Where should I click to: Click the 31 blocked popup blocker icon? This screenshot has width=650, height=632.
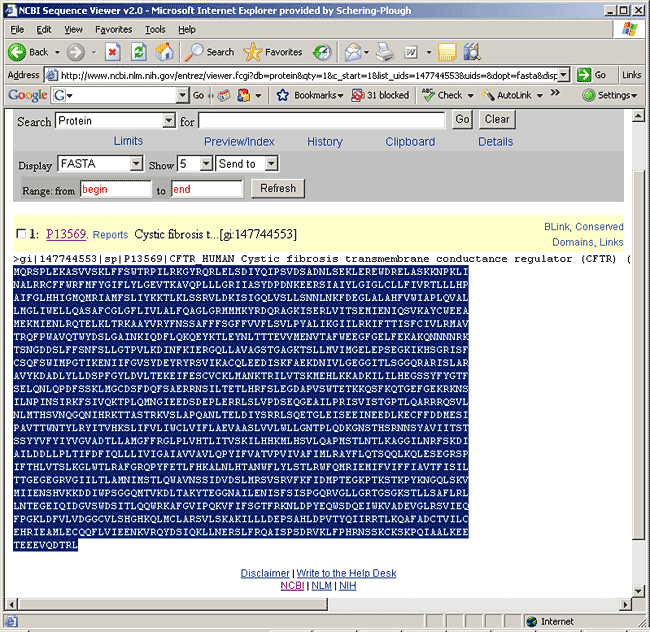357,95
